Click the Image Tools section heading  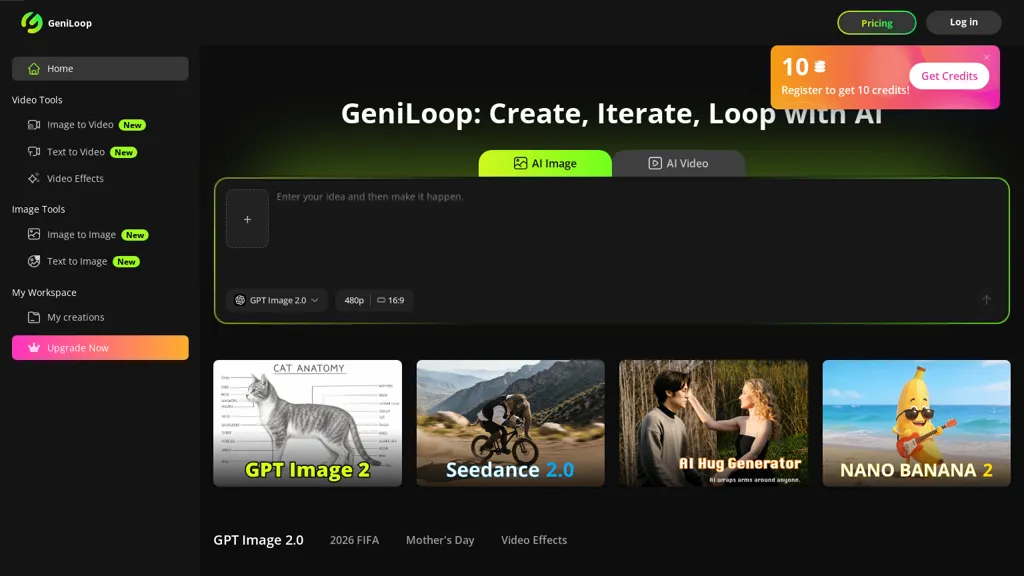coord(39,209)
